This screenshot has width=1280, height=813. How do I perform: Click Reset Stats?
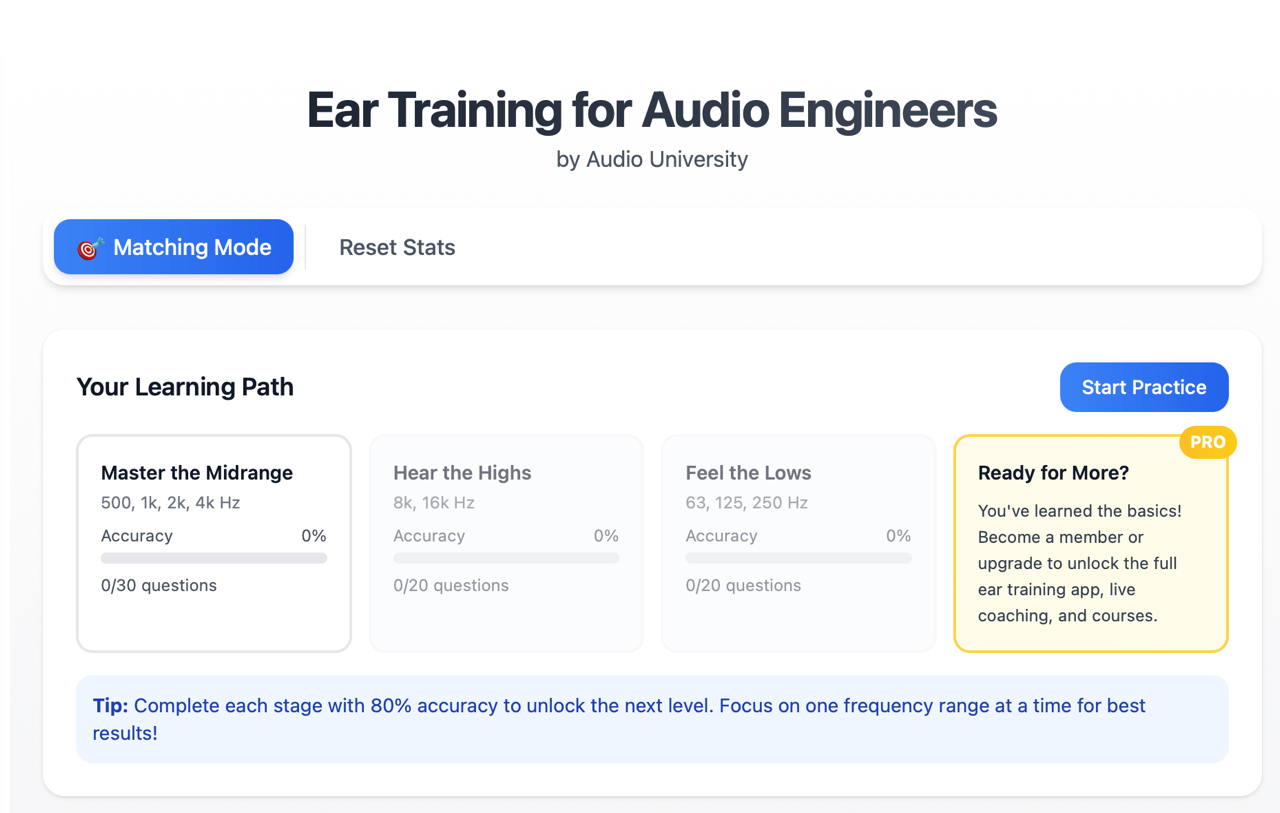(x=397, y=247)
